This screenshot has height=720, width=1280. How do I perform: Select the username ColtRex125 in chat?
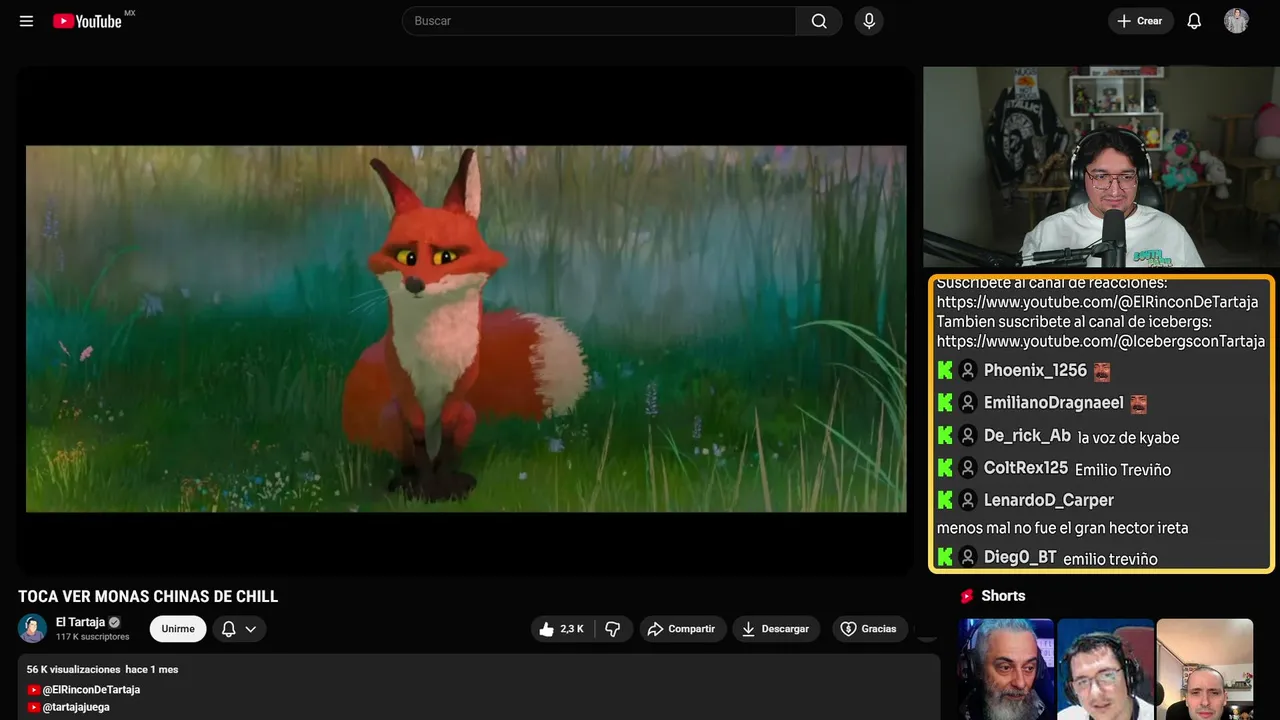pos(1026,468)
